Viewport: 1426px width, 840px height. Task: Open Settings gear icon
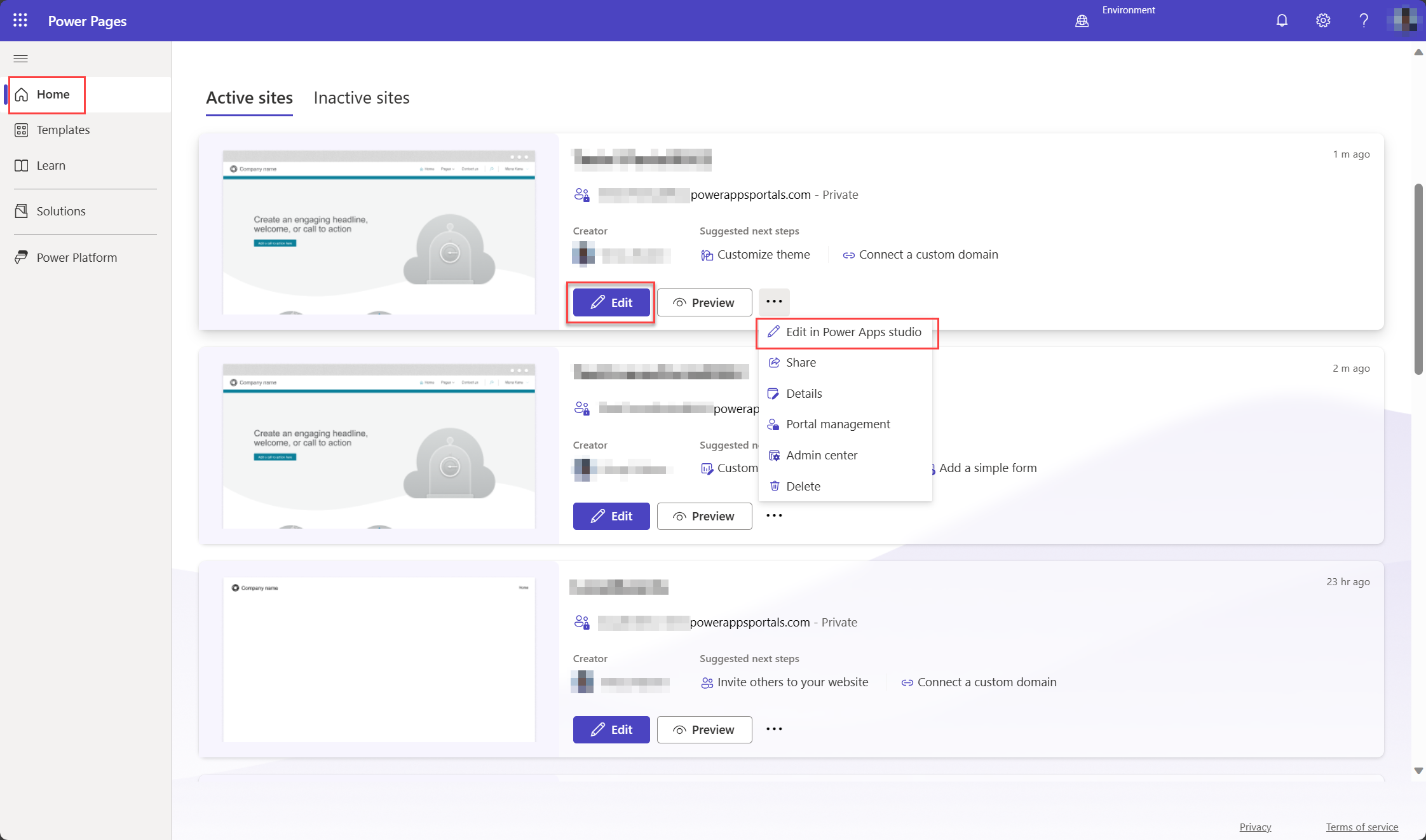(x=1322, y=20)
